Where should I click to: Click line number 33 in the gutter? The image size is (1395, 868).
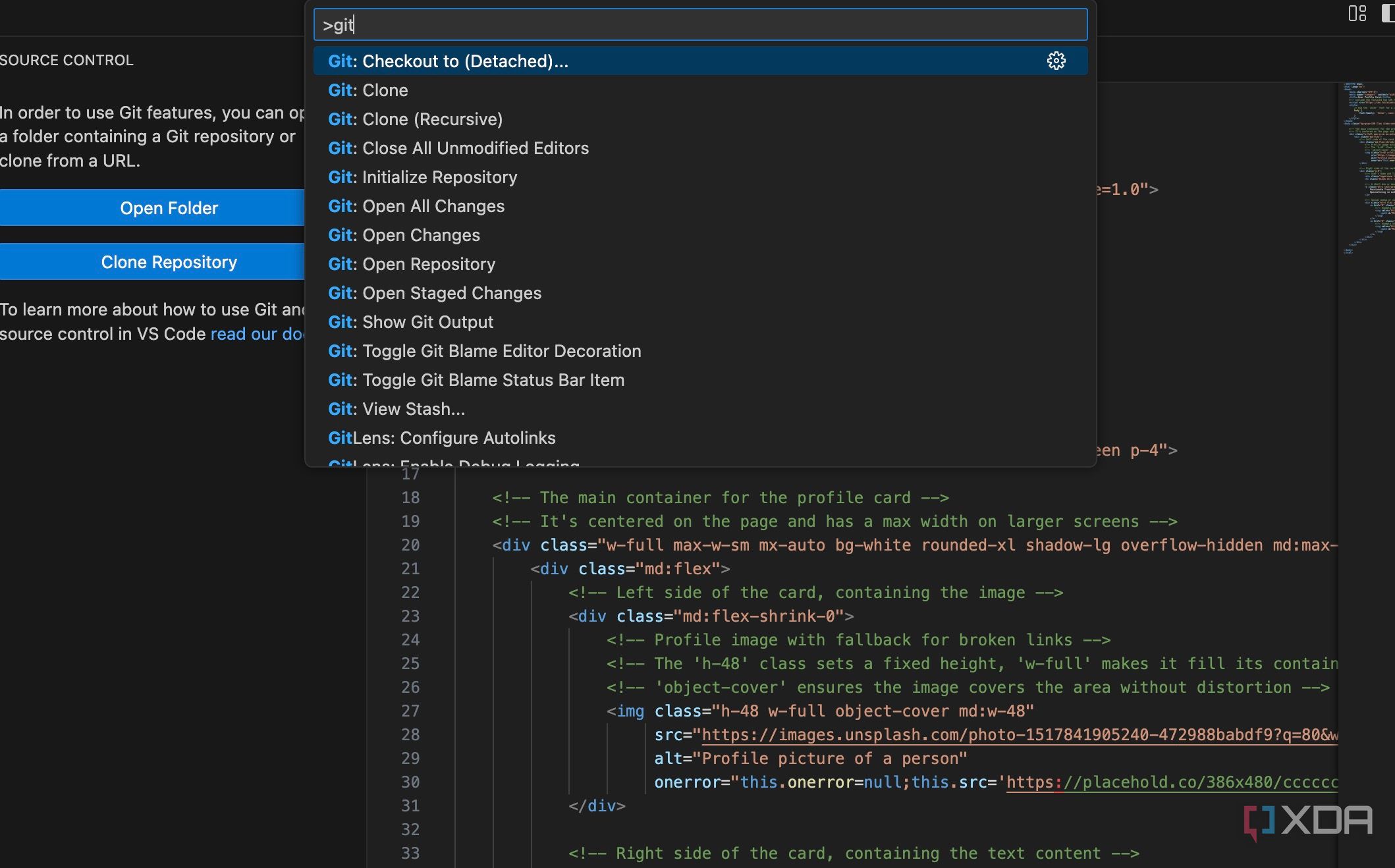point(410,854)
